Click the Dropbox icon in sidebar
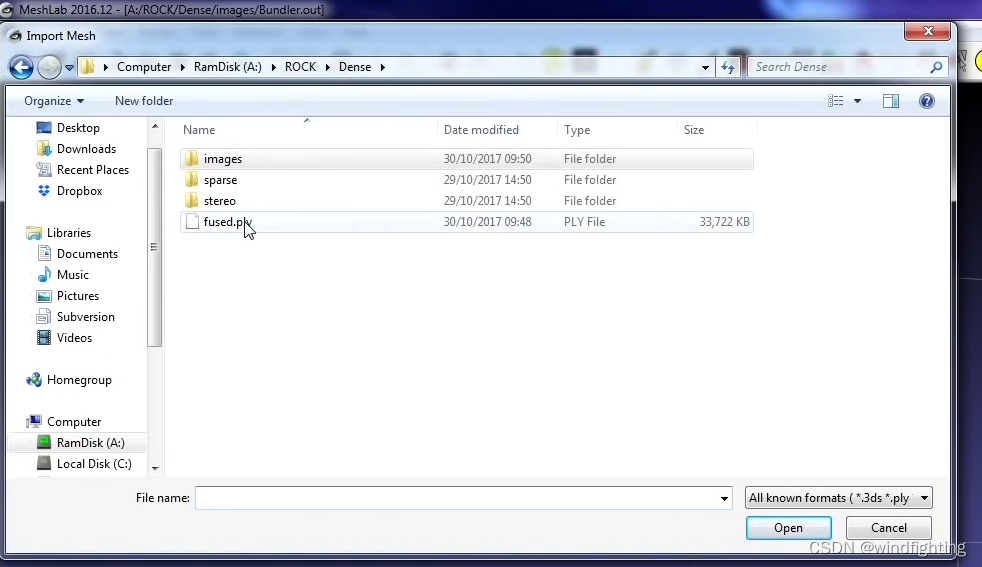This screenshot has width=982, height=567. 44,191
